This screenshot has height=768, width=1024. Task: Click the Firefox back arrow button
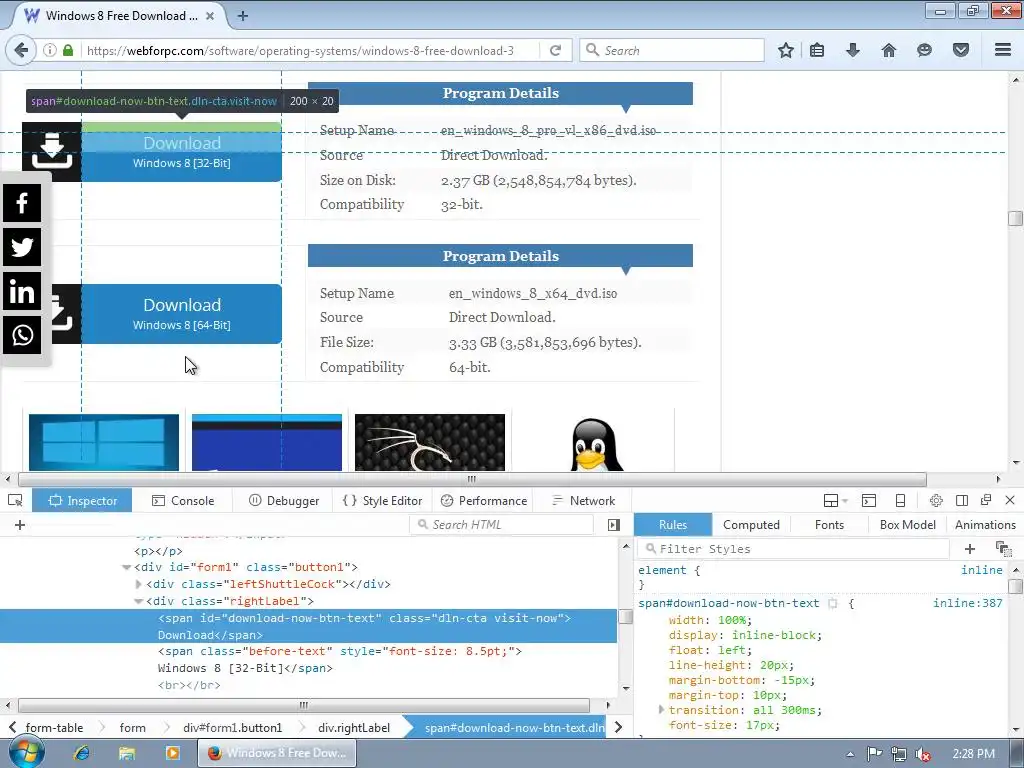[21, 50]
